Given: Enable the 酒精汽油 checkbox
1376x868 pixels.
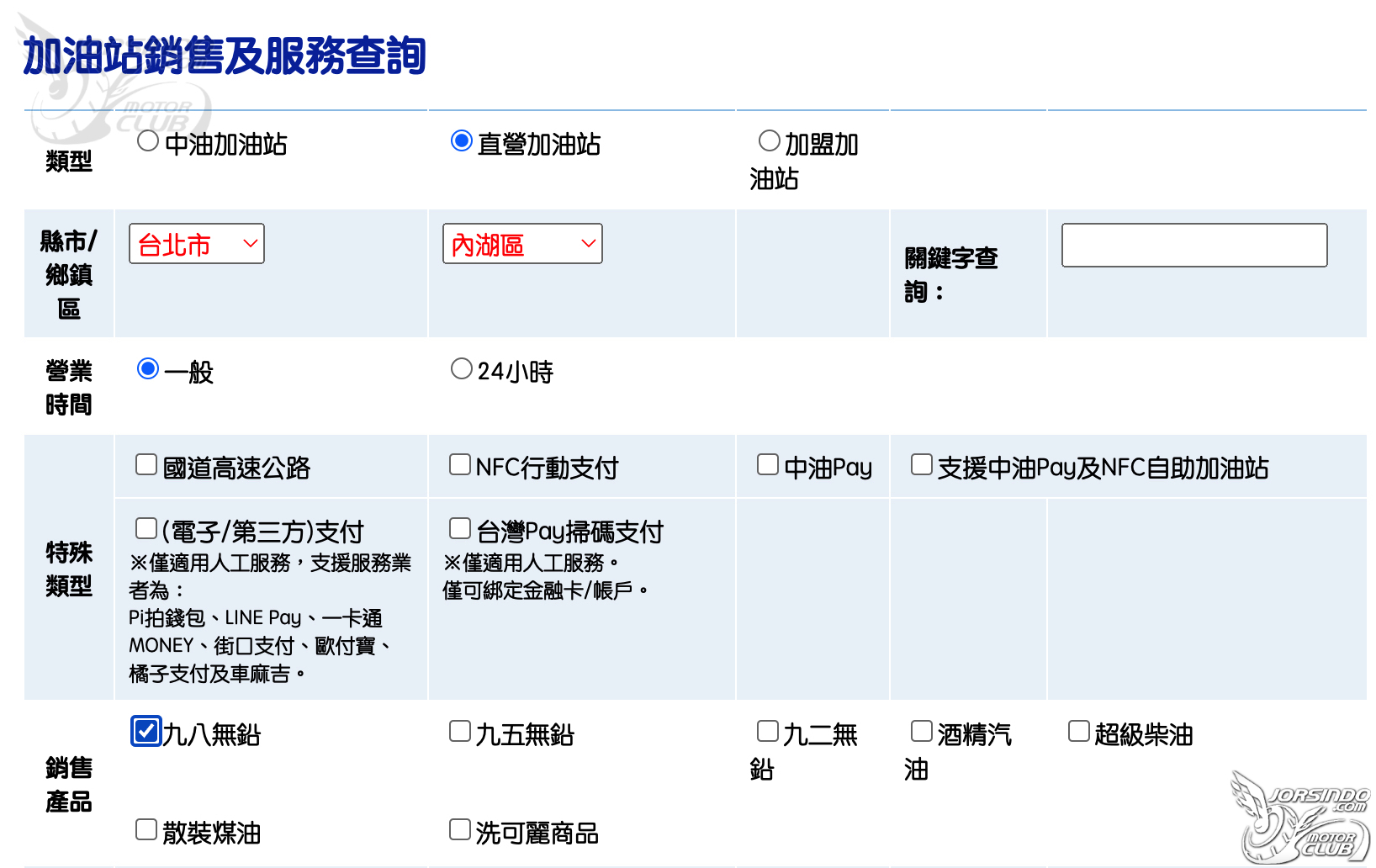Looking at the screenshot, I should (x=922, y=731).
